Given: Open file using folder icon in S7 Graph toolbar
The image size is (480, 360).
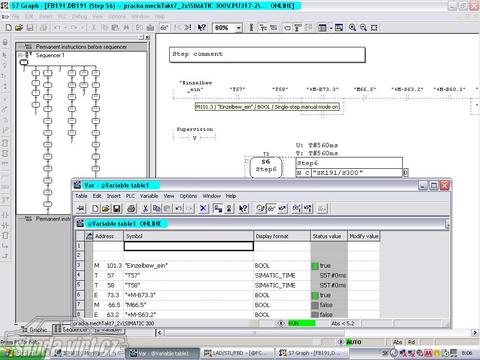Looking at the screenshot, I should point(19,28).
